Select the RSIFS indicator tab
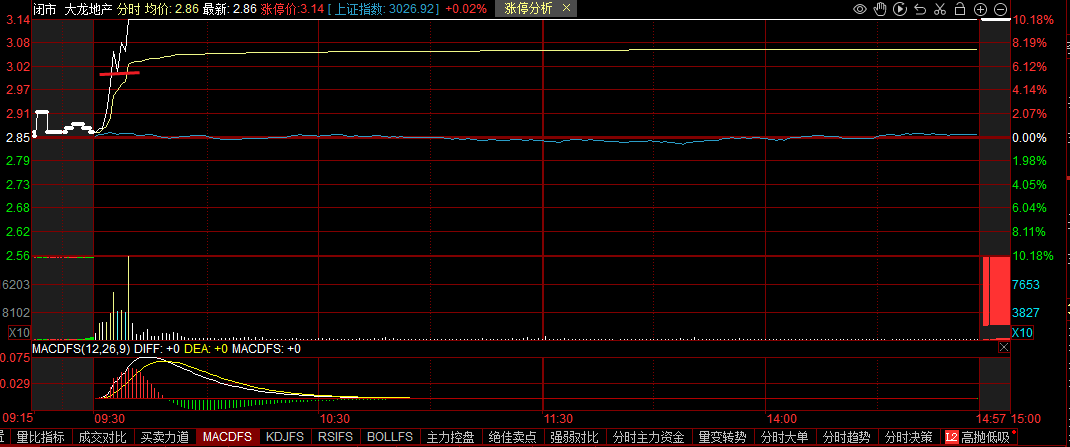The height and width of the screenshot is (447, 1070). (x=335, y=437)
